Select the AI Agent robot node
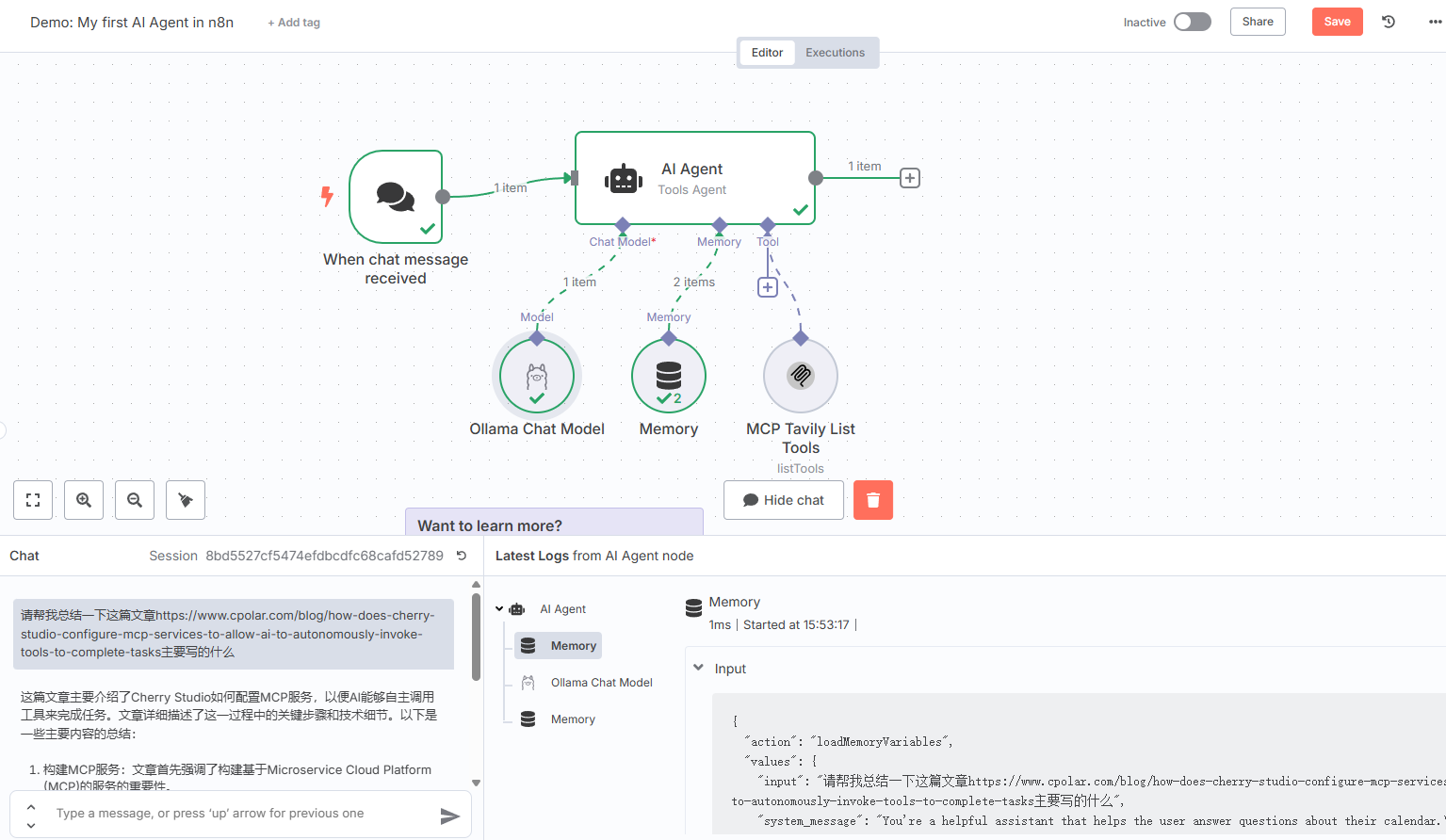Image resolution: width=1446 pixels, height=840 pixels. point(695,178)
